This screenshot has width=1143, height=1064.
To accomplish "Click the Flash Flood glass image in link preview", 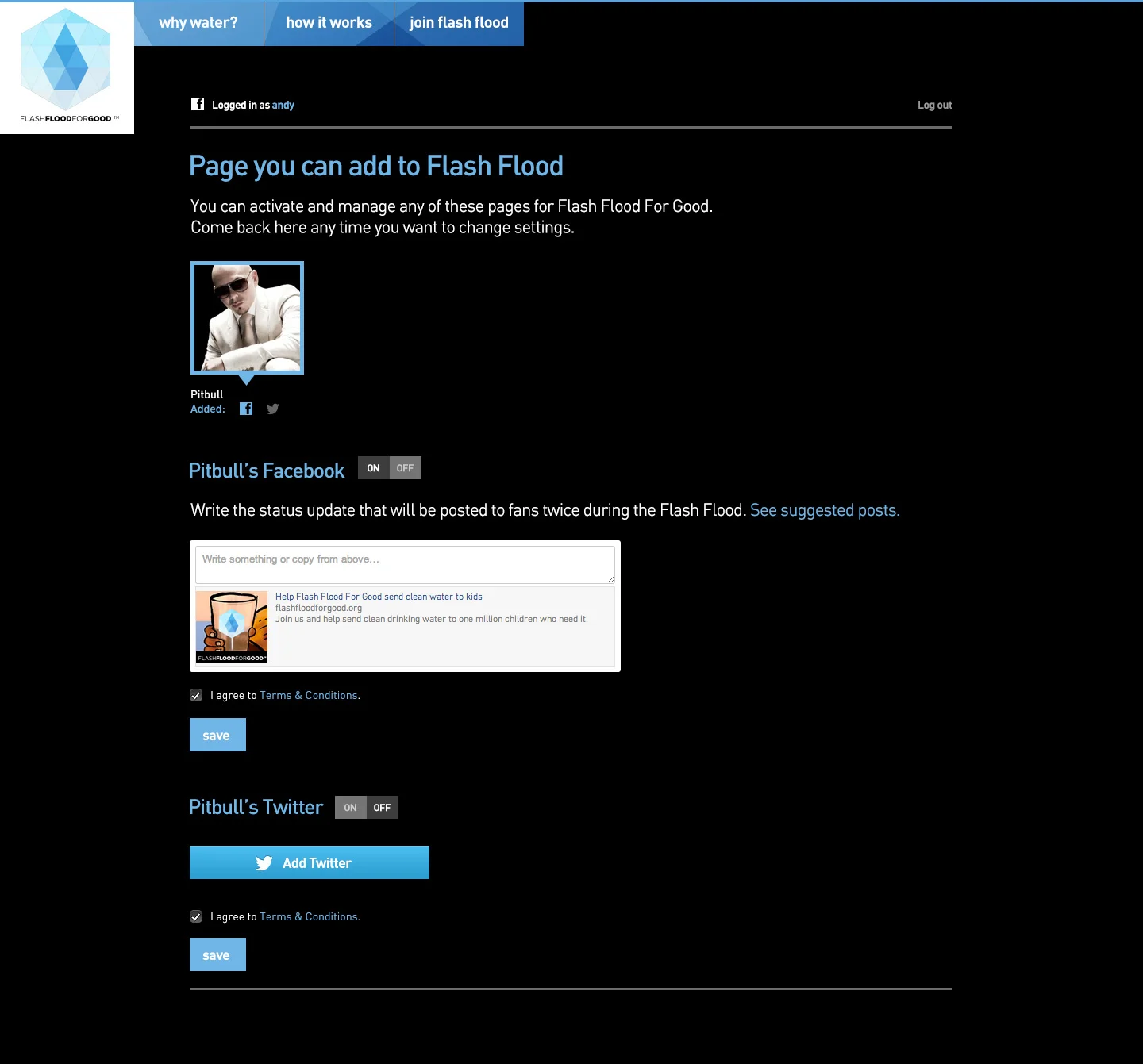I will coord(231,626).
